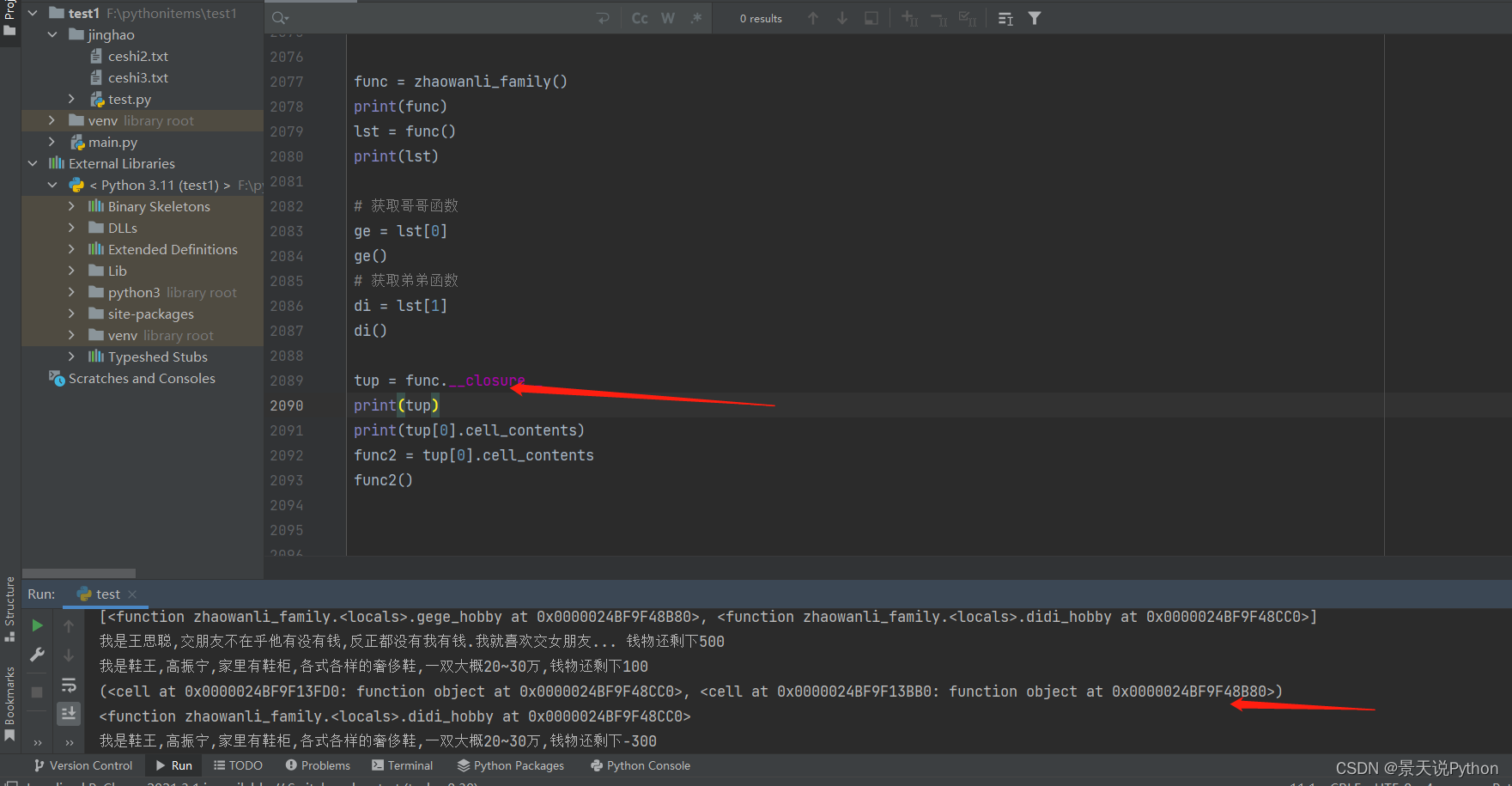Expand the DLLs folder
The height and width of the screenshot is (786, 1512).
coord(71,228)
